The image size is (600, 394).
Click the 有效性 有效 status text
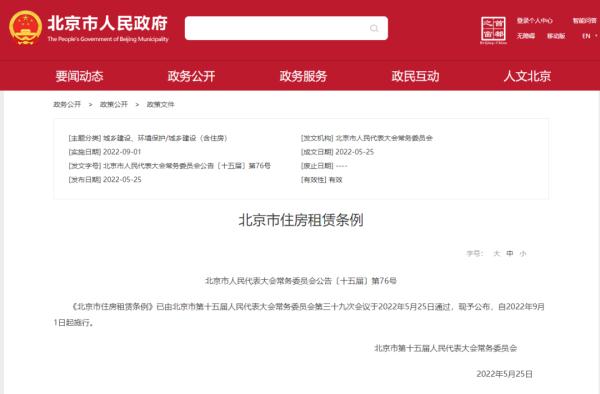pos(336,179)
